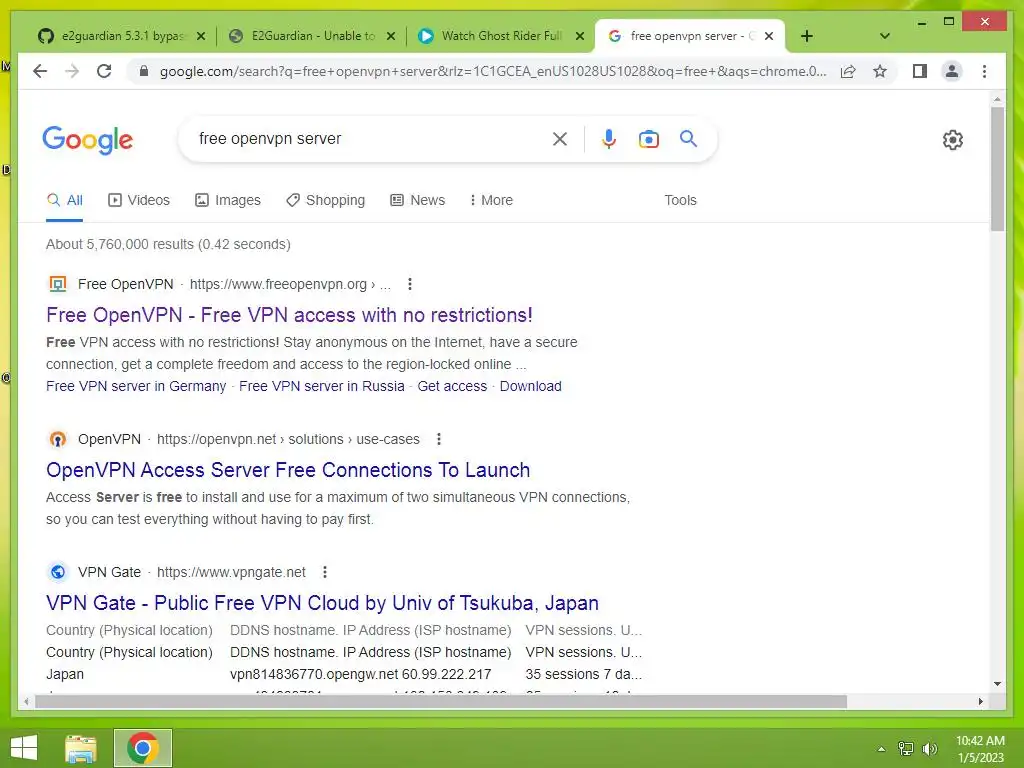Click the browser forward arrow

coord(72,71)
